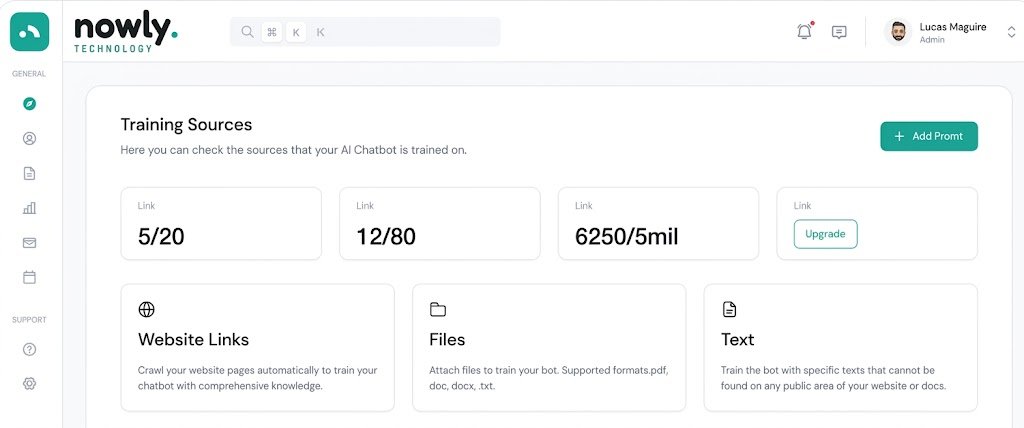
Task: Open the documents sidebar icon
Action: pyautogui.click(x=29, y=173)
